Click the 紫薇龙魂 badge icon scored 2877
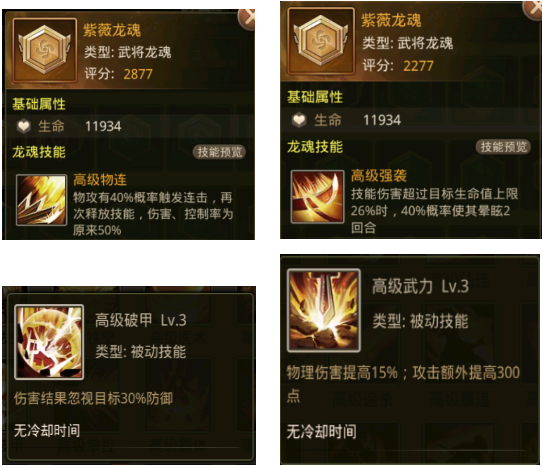 point(44,50)
